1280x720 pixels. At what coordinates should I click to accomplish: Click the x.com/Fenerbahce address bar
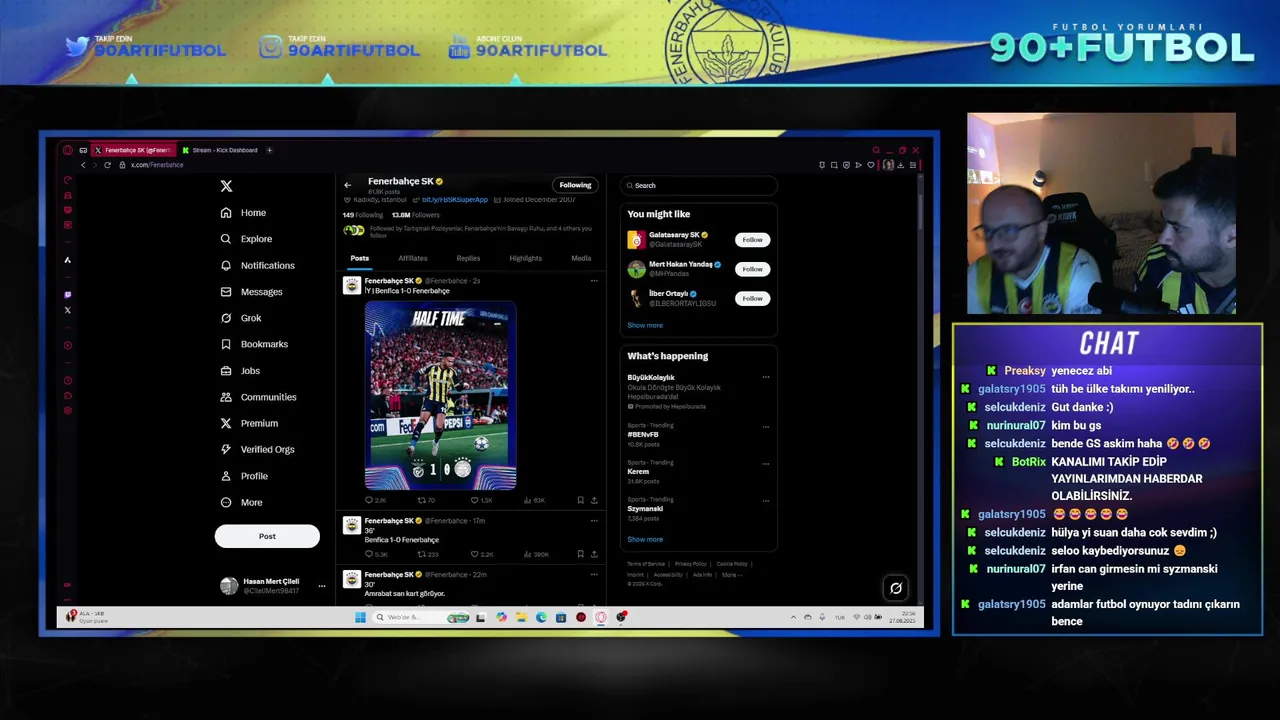[157, 165]
